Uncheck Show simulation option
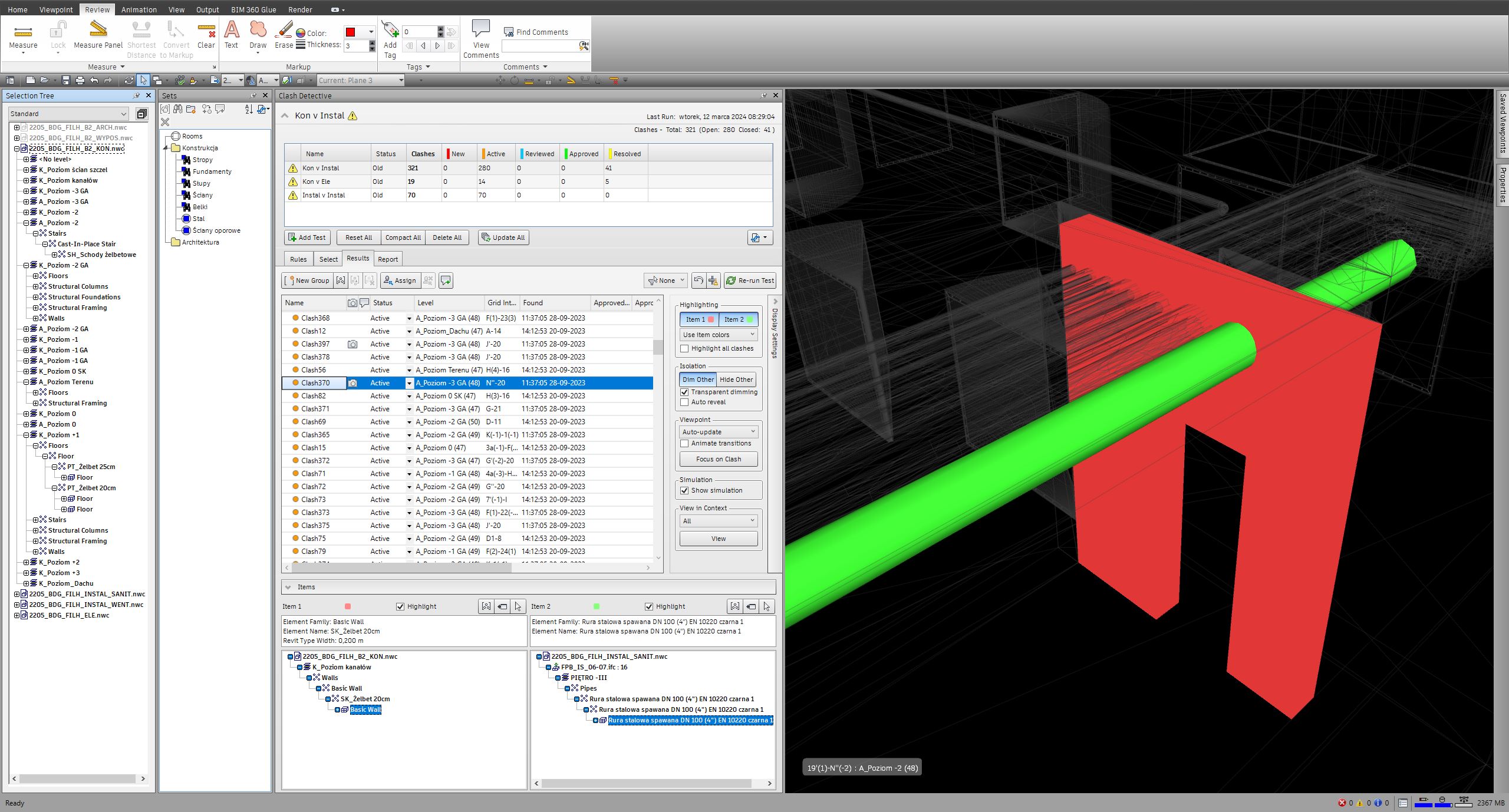 pyautogui.click(x=684, y=490)
